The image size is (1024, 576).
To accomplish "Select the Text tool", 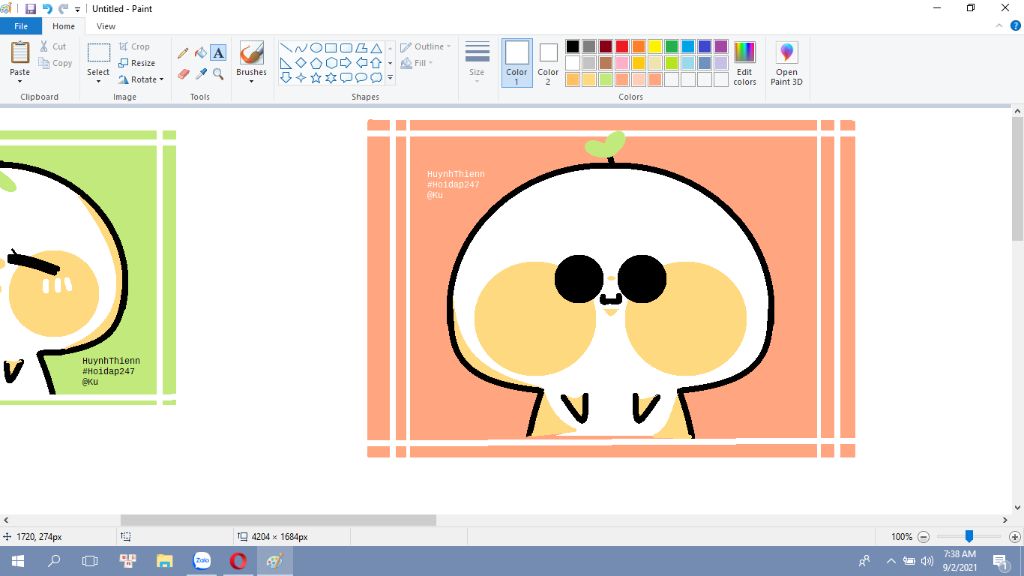I will pyautogui.click(x=218, y=53).
